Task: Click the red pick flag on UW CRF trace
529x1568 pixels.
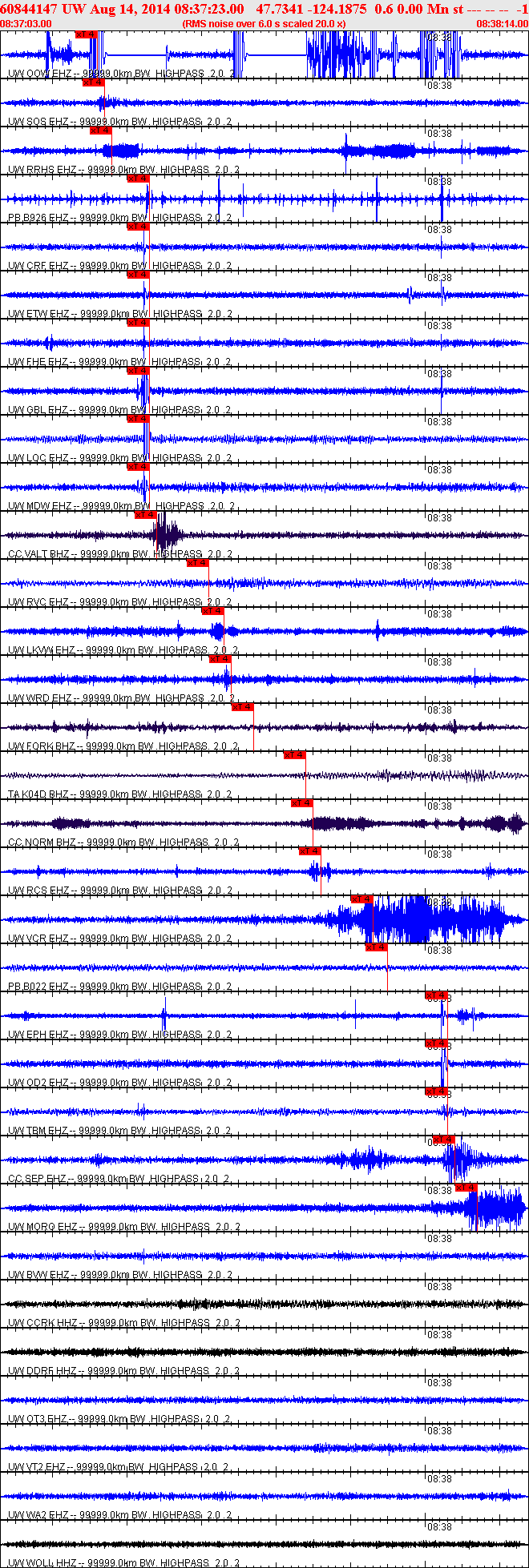Action: click(138, 227)
